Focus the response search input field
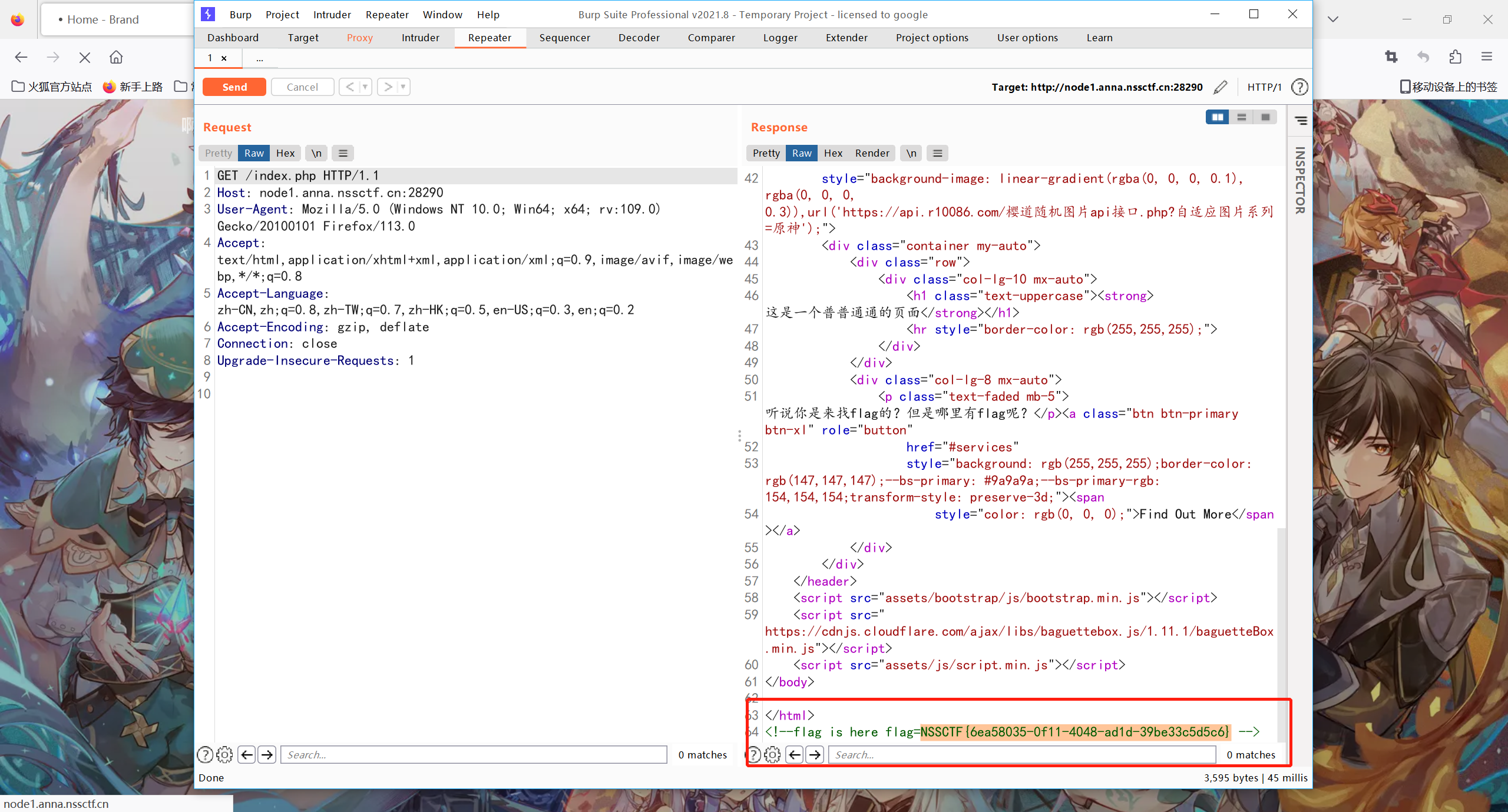Viewport: 1508px width, 812px height. [1021, 754]
